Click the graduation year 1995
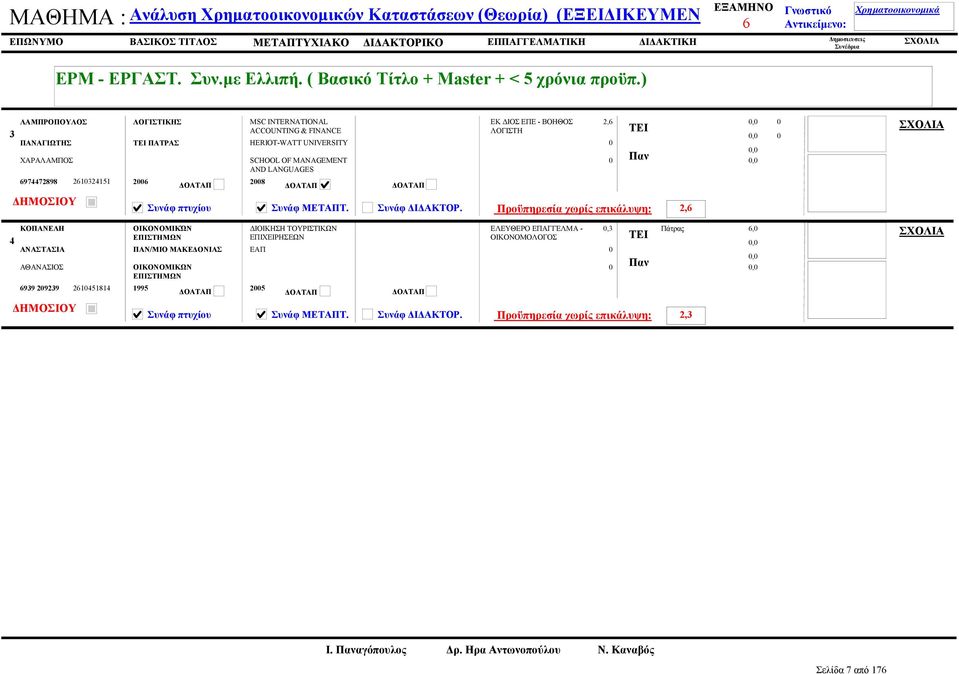This screenshot has width=959, height=674. coord(141,288)
